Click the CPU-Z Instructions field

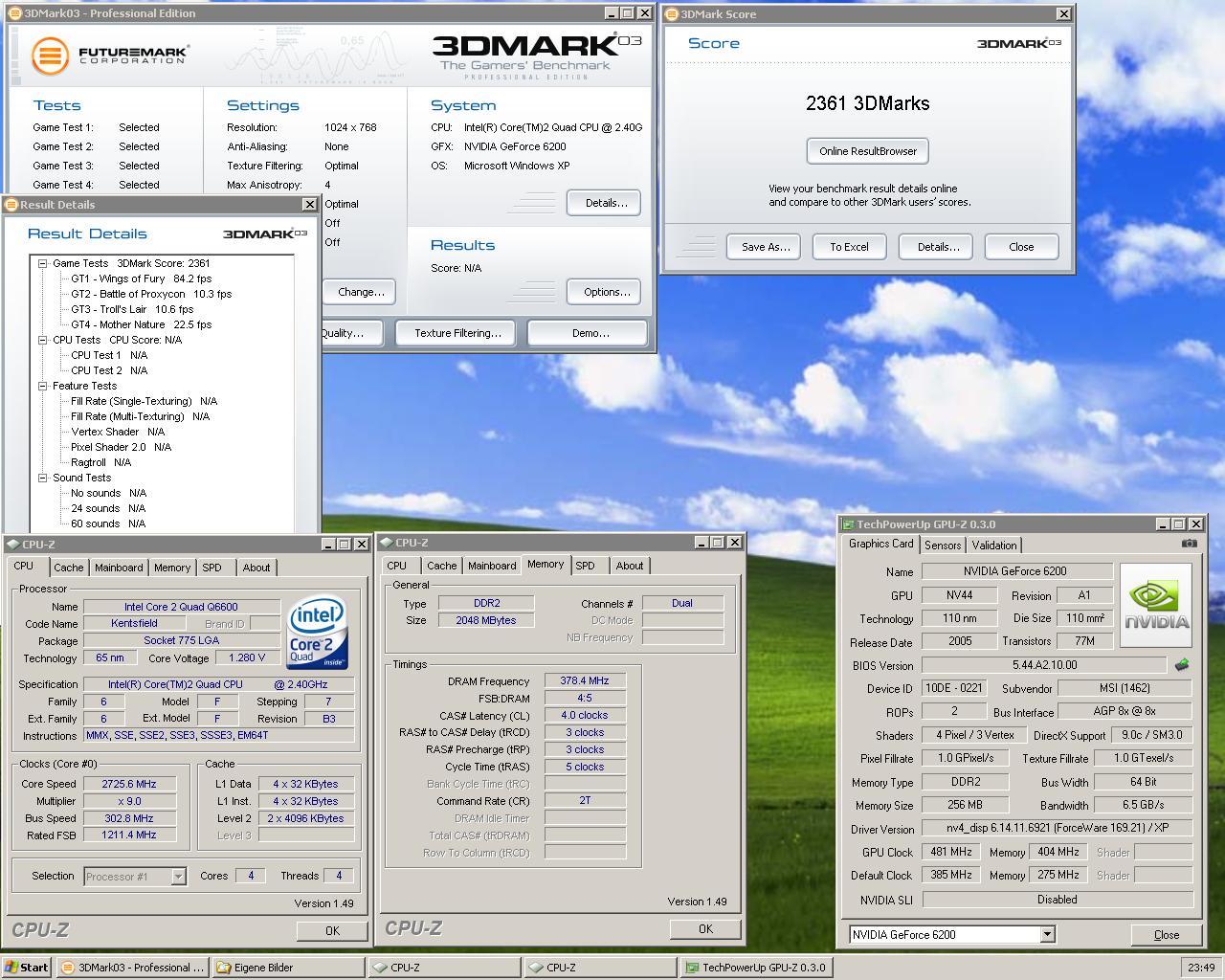218,736
